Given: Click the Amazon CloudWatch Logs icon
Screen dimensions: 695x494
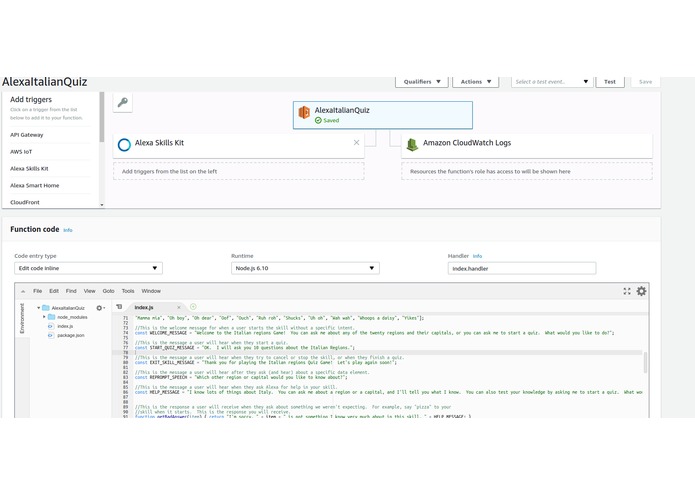Looking at the screenshot, I should 412,144.
